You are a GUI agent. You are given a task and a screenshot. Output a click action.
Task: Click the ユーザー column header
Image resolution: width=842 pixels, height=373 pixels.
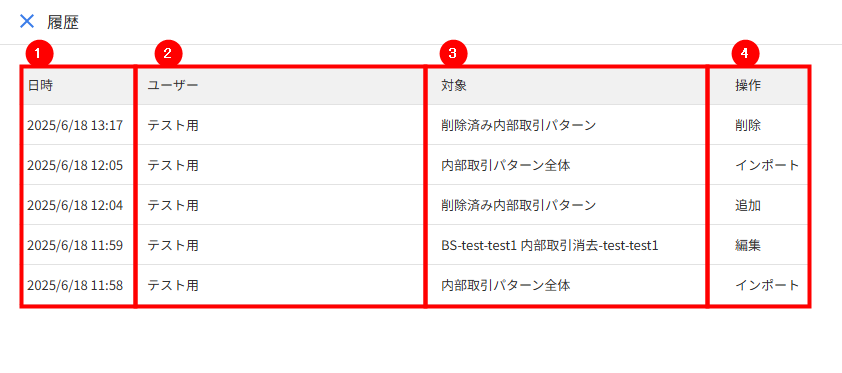[x=173, y=86]
